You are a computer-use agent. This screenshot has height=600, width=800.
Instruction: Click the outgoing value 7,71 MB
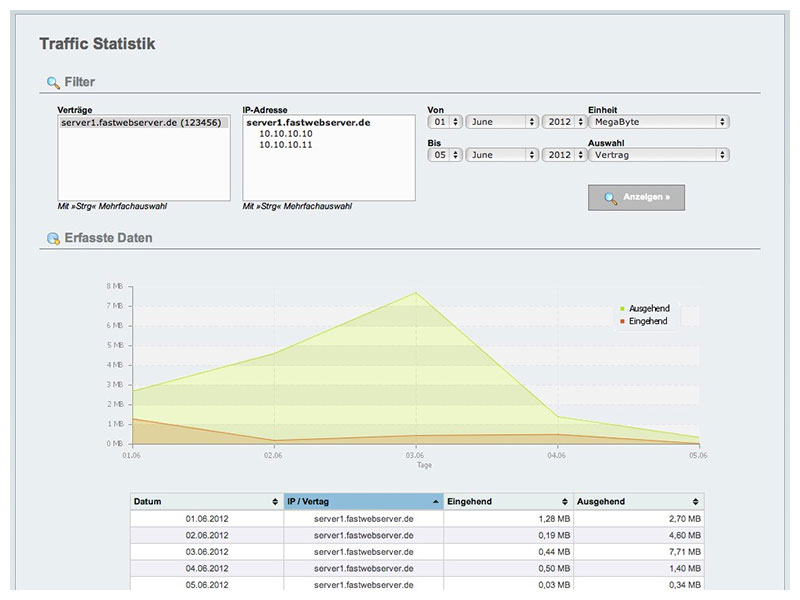coord(685,552)
